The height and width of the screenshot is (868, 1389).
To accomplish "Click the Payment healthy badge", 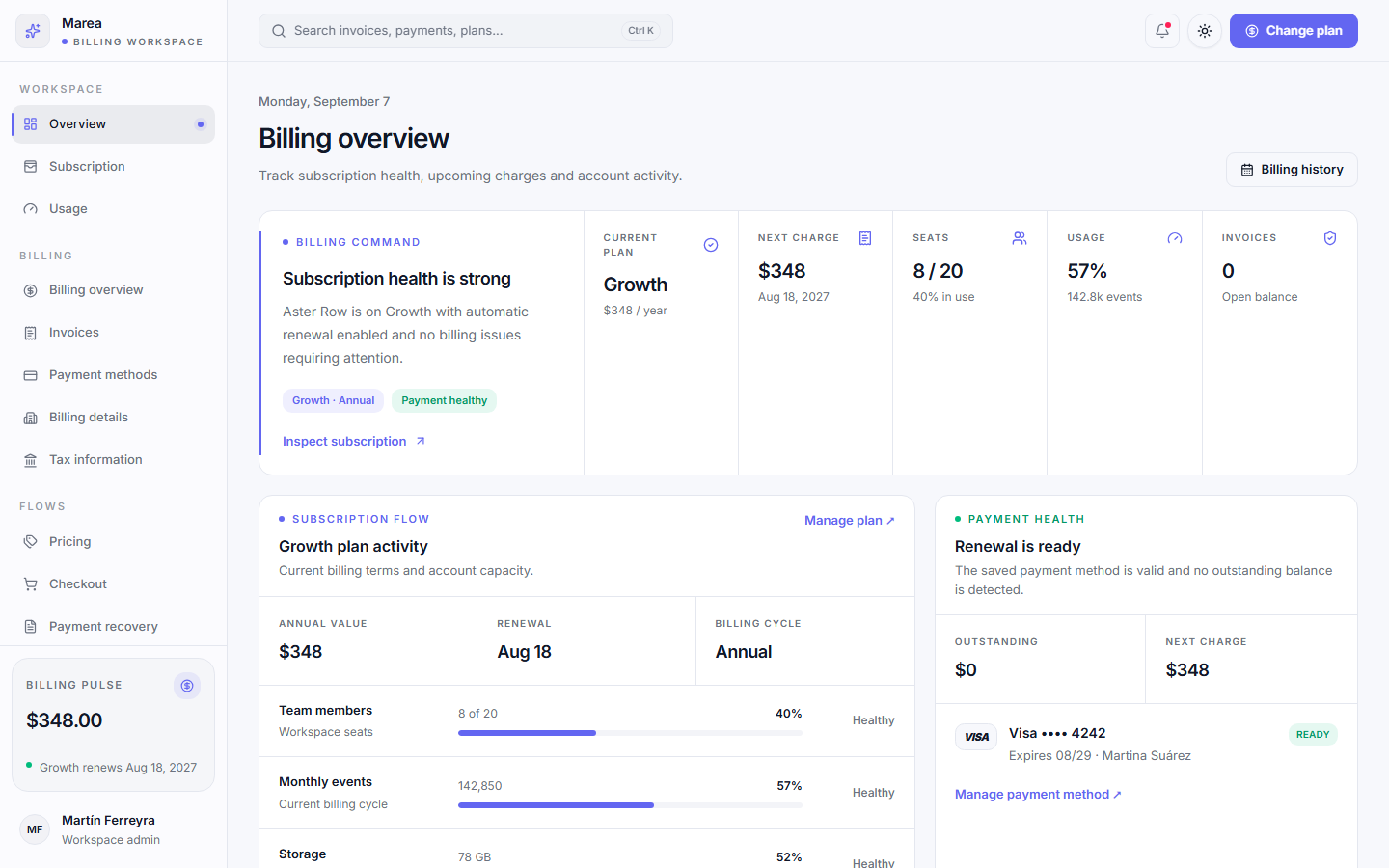I will 445,401.
